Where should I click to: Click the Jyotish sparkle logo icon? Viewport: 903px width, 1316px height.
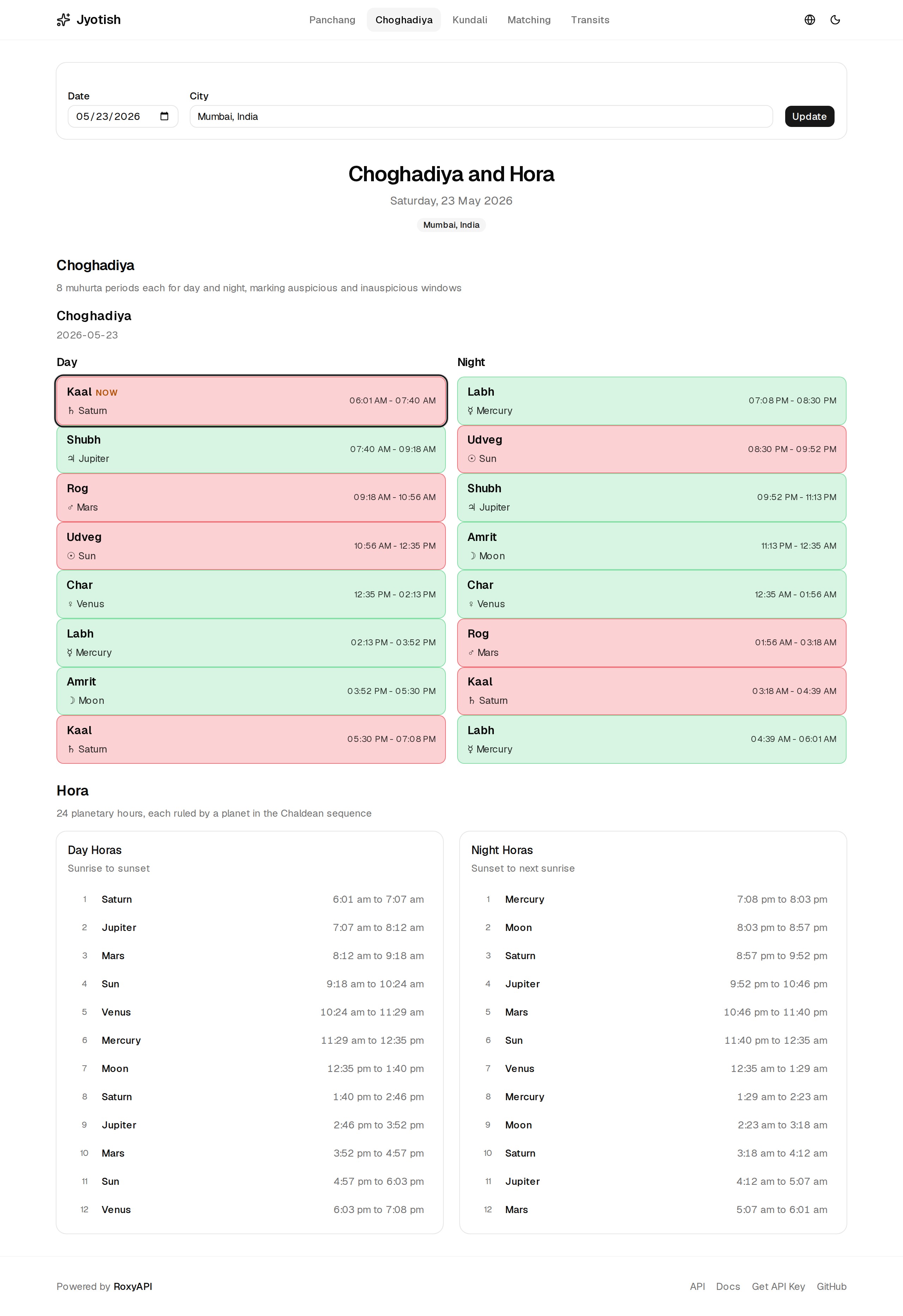(63, 20)
